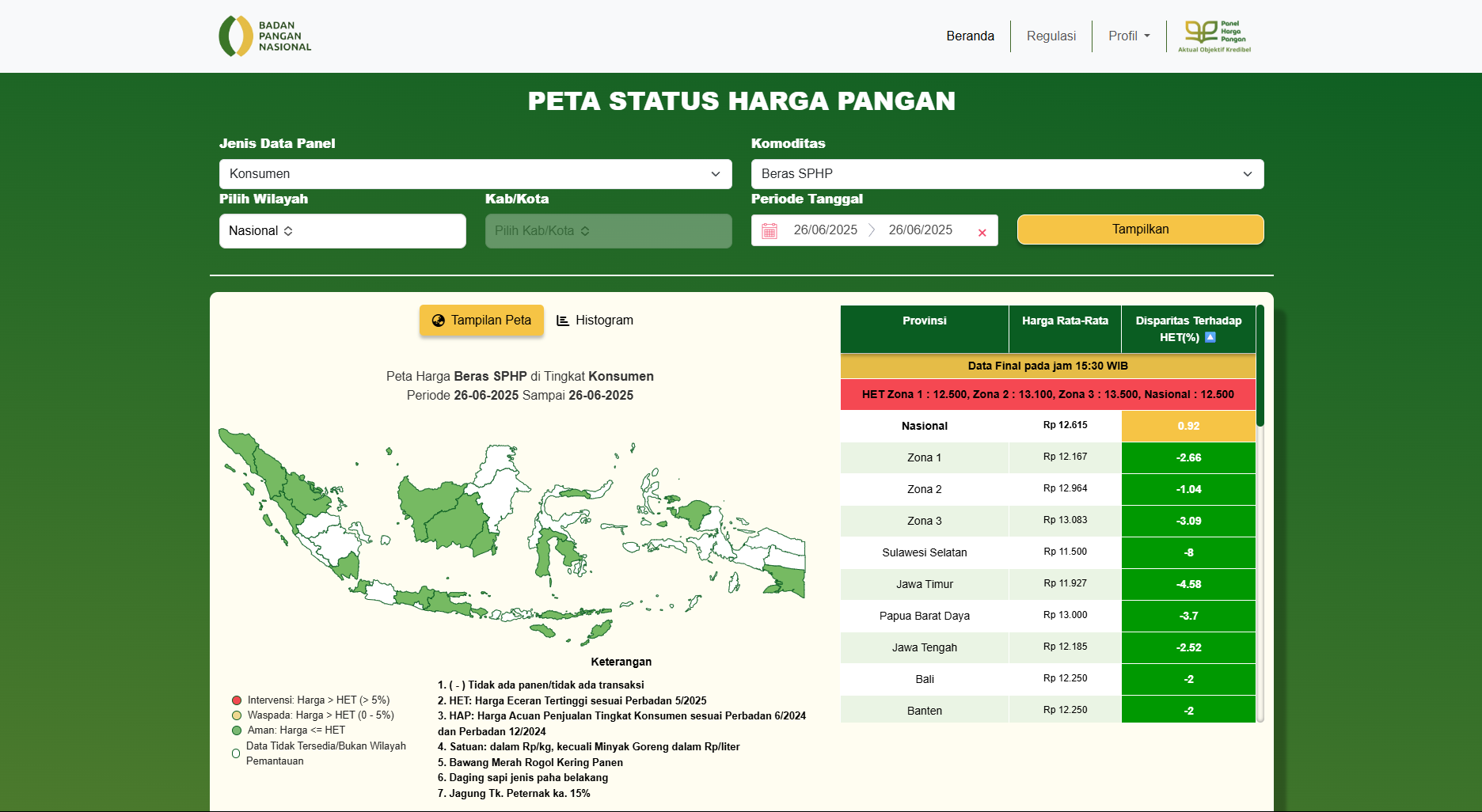This screenshot has width=1482, height=812.
Task: Click the sort arrow icon on Disparitas column
Action: click(1210, 337)
